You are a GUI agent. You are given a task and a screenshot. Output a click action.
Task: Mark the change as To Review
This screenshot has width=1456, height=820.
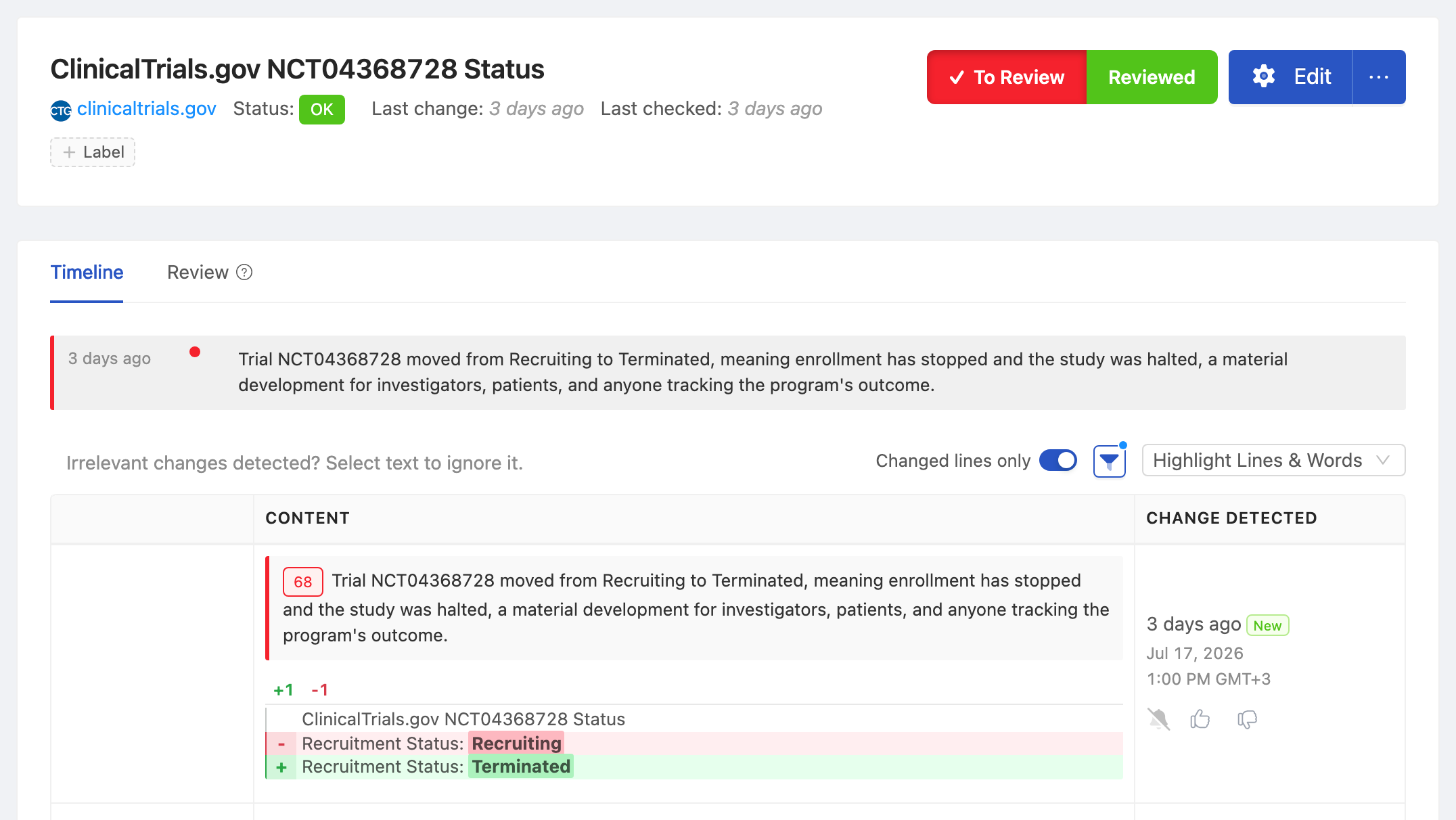pos(1007,77)
